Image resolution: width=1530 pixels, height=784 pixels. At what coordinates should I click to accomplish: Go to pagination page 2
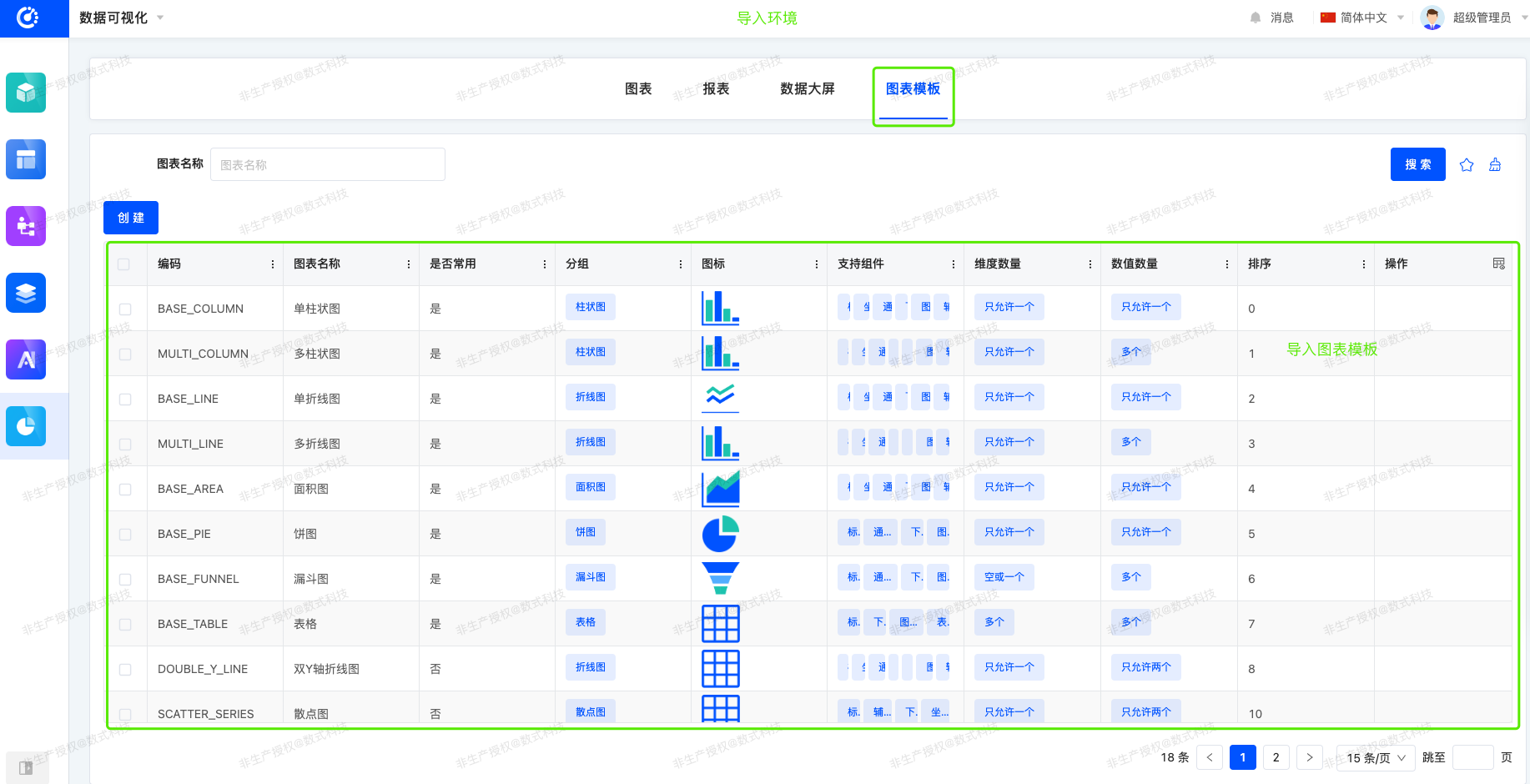pyautogui.click(x=1276, y=757)
